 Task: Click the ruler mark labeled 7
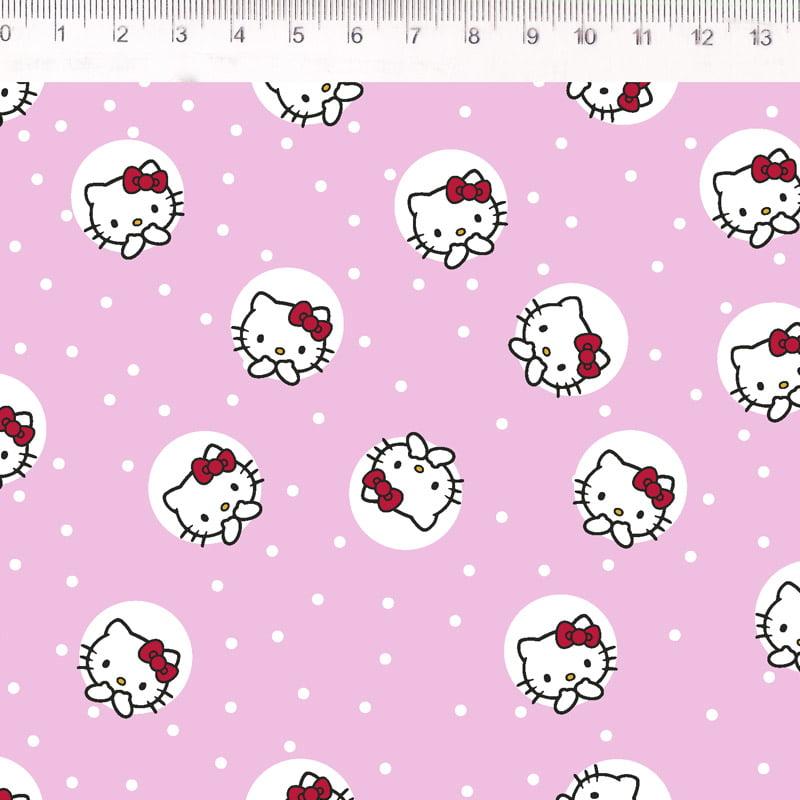pyautogui.click(x=414, y=36)
